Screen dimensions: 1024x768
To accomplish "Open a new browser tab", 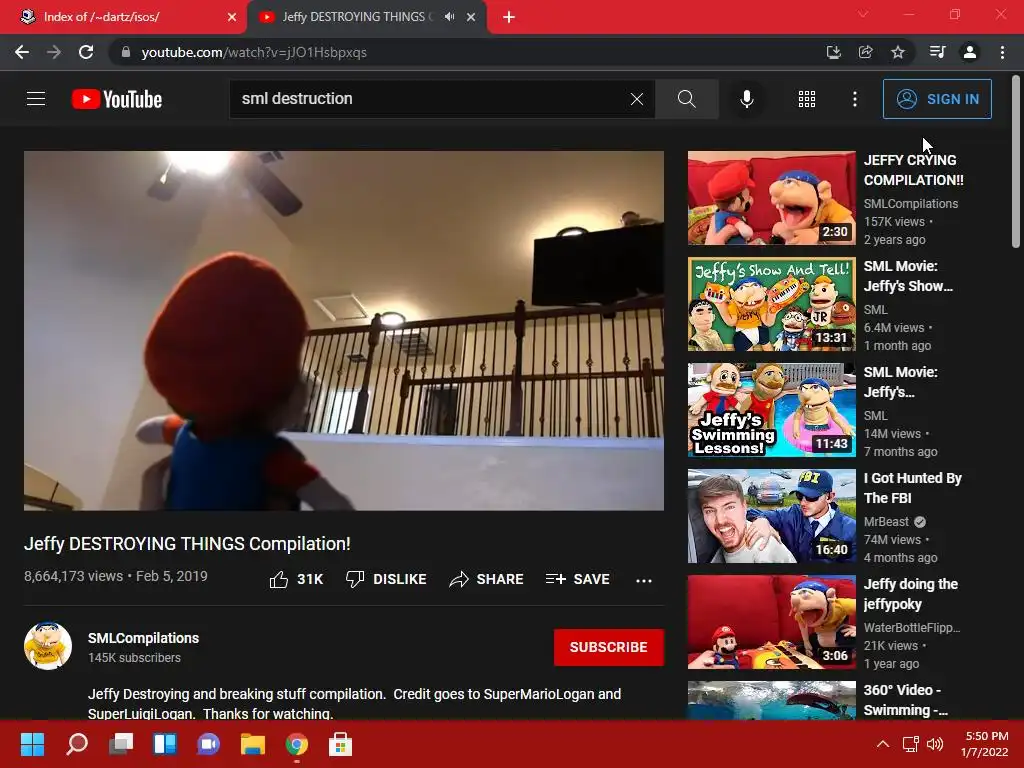I will 509,17.
